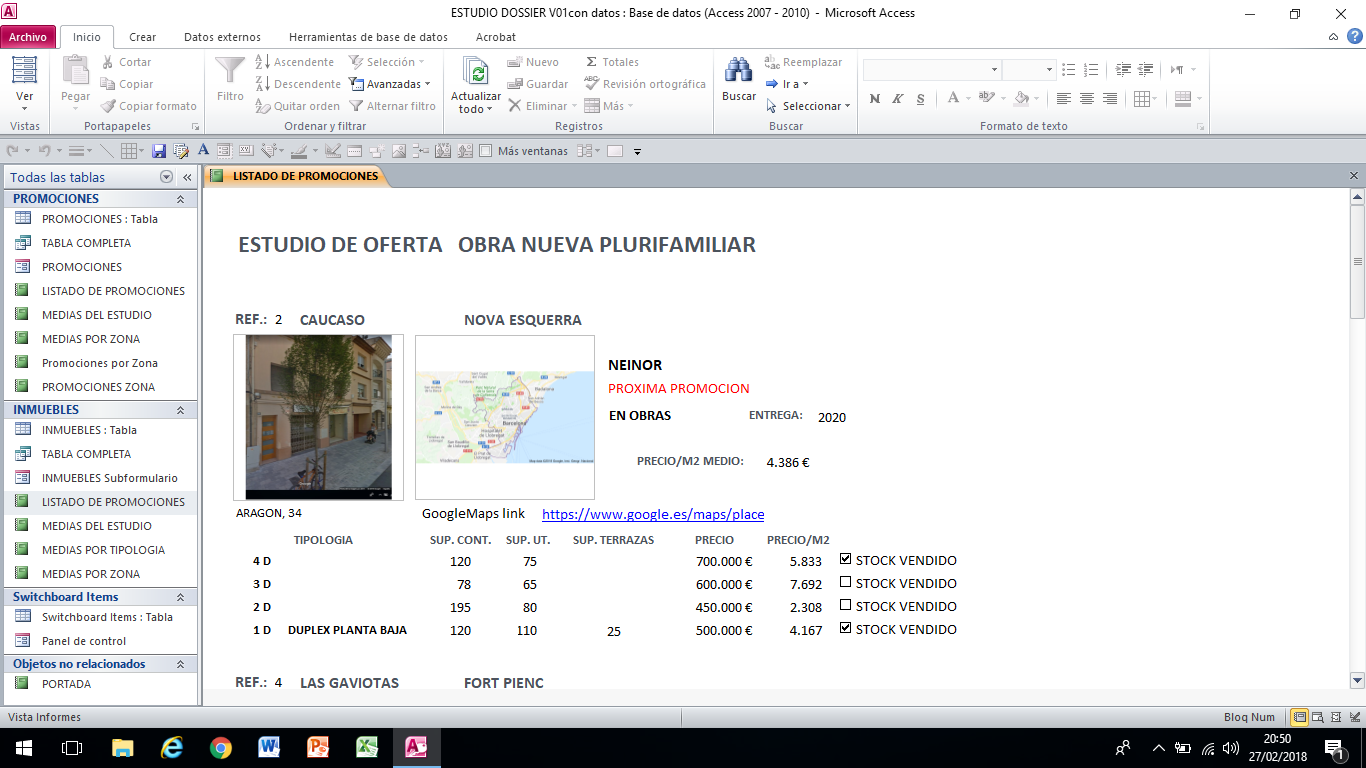Toggle STOCK VENDIDO checkbox for 1 D row
Image resolution: width=1366 pixels, height=768 pixels.
(846, 629)
